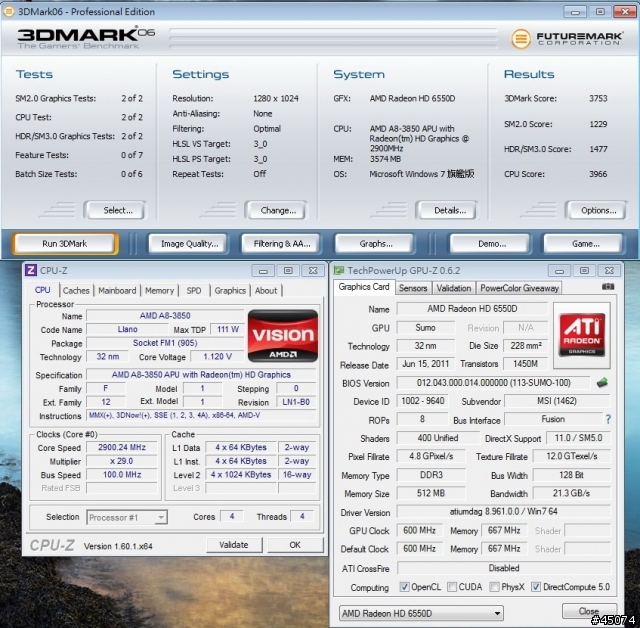The width and height of the screenshot is (640, 628).
Task: Open the Validation tab in GPU-Z
Action: (x=453, y=288)
